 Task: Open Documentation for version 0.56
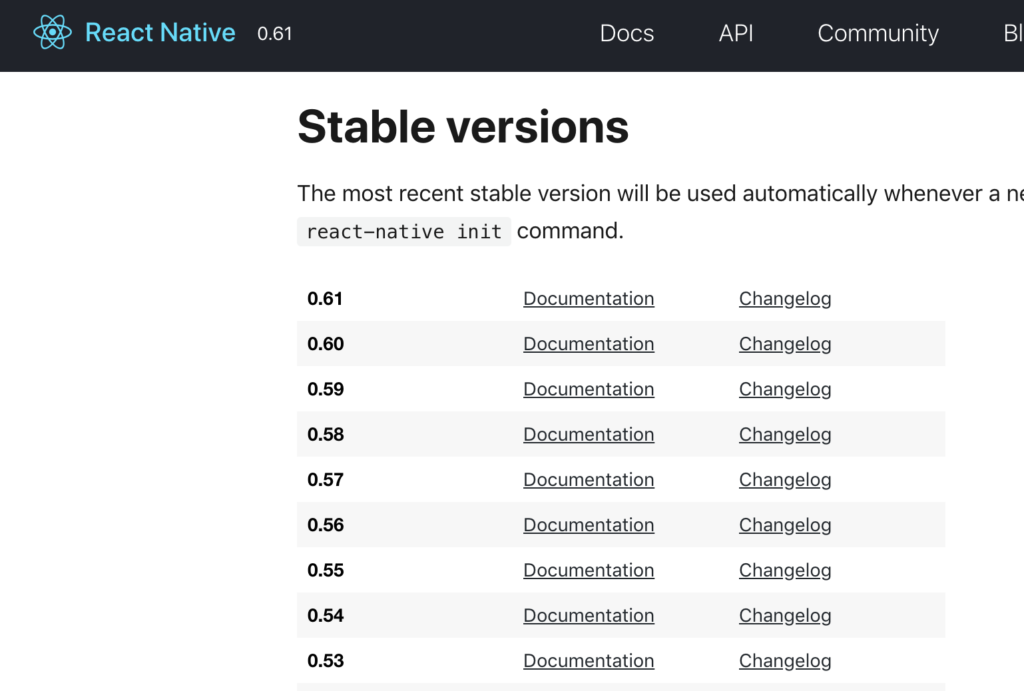point(588,525)
